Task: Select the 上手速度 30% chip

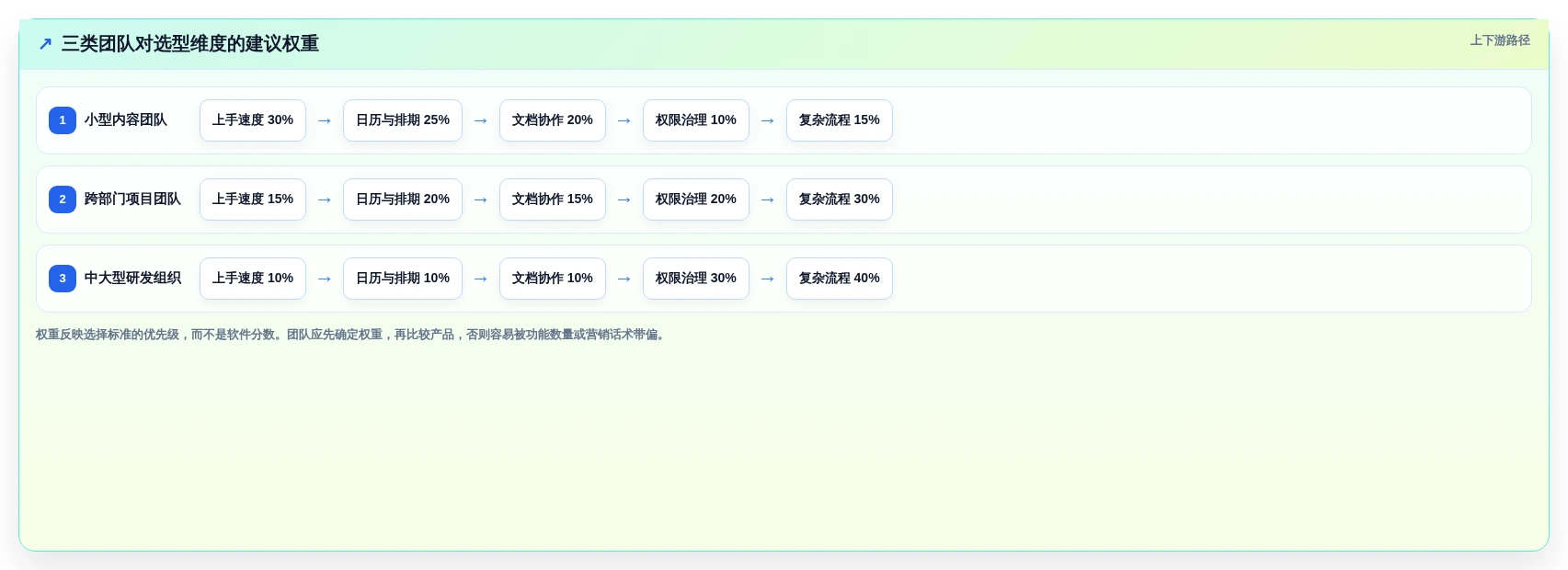Action: pos(253,120)
